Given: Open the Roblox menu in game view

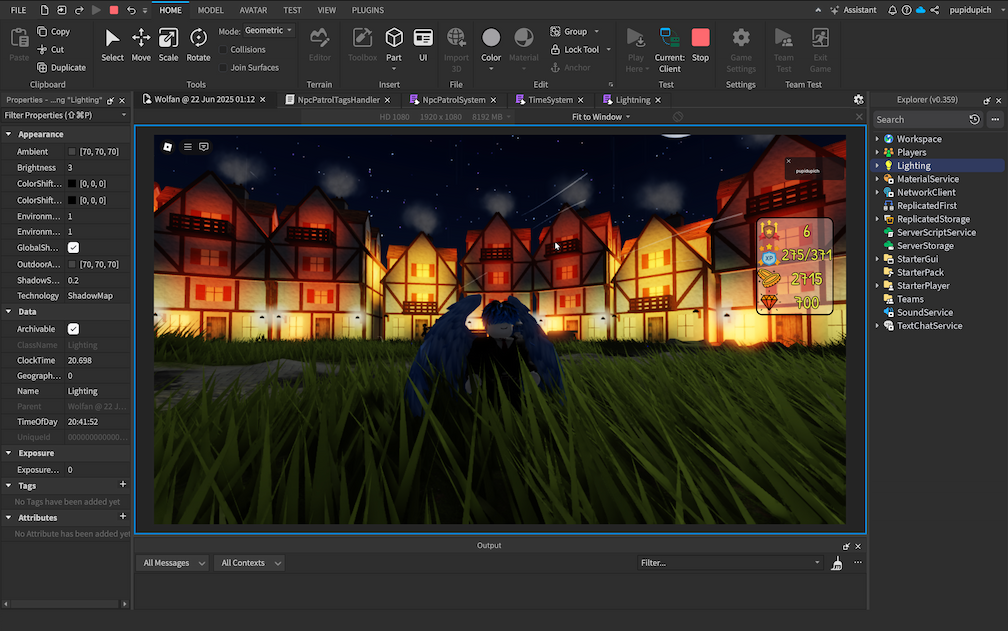Looking at the screenshot, I should [168, 147].
